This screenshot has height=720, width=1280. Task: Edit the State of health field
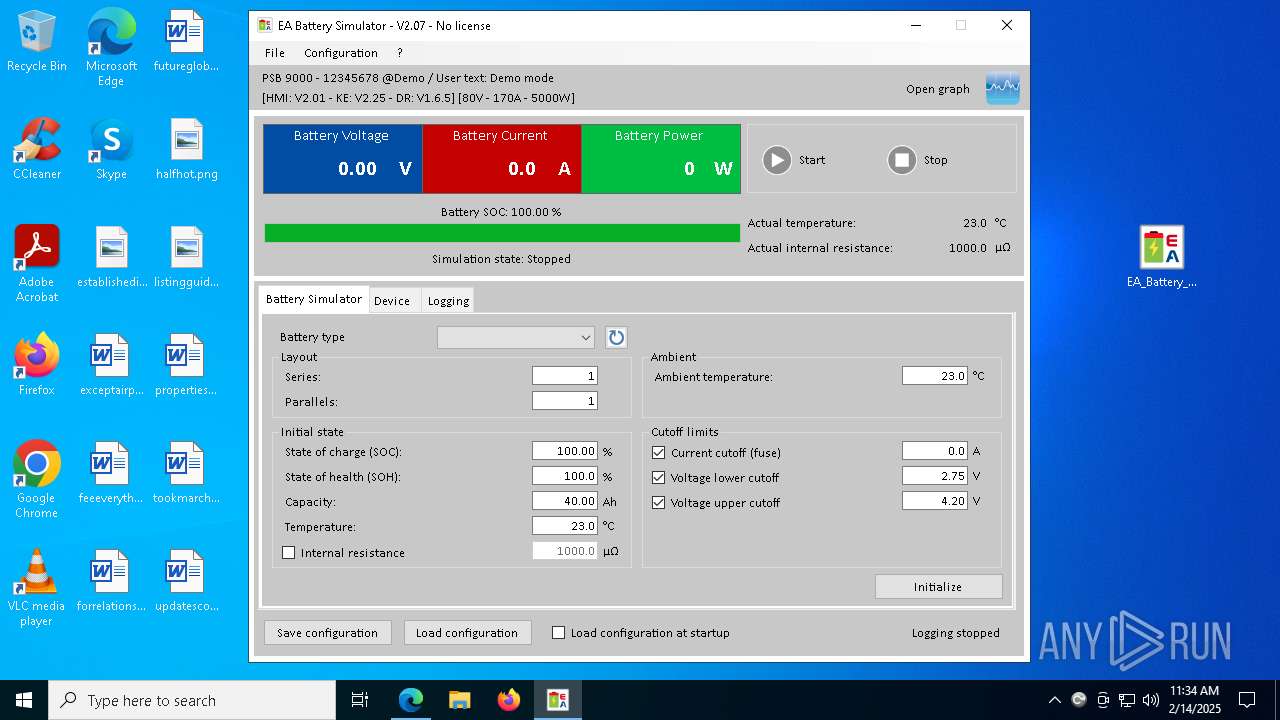(565, 476)
